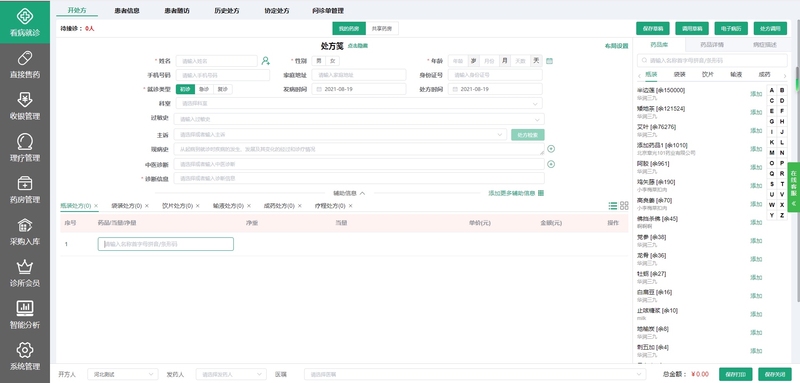Open 系统管理 settings in the sidebar

tap(24, 356)
